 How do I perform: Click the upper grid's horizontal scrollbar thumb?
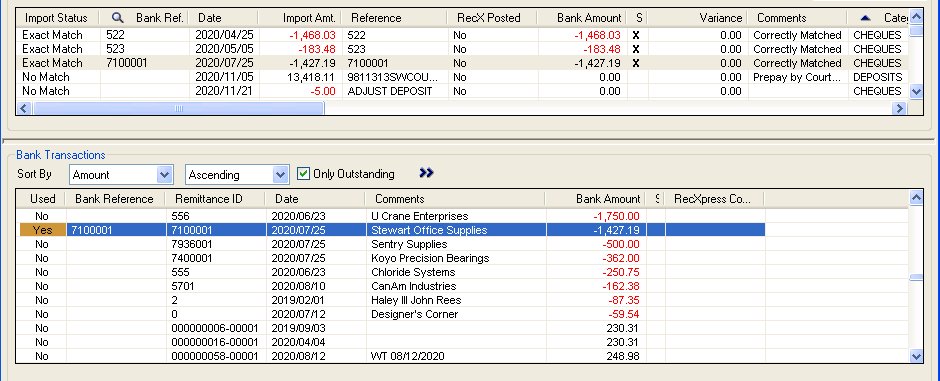[x=179, y=108]
